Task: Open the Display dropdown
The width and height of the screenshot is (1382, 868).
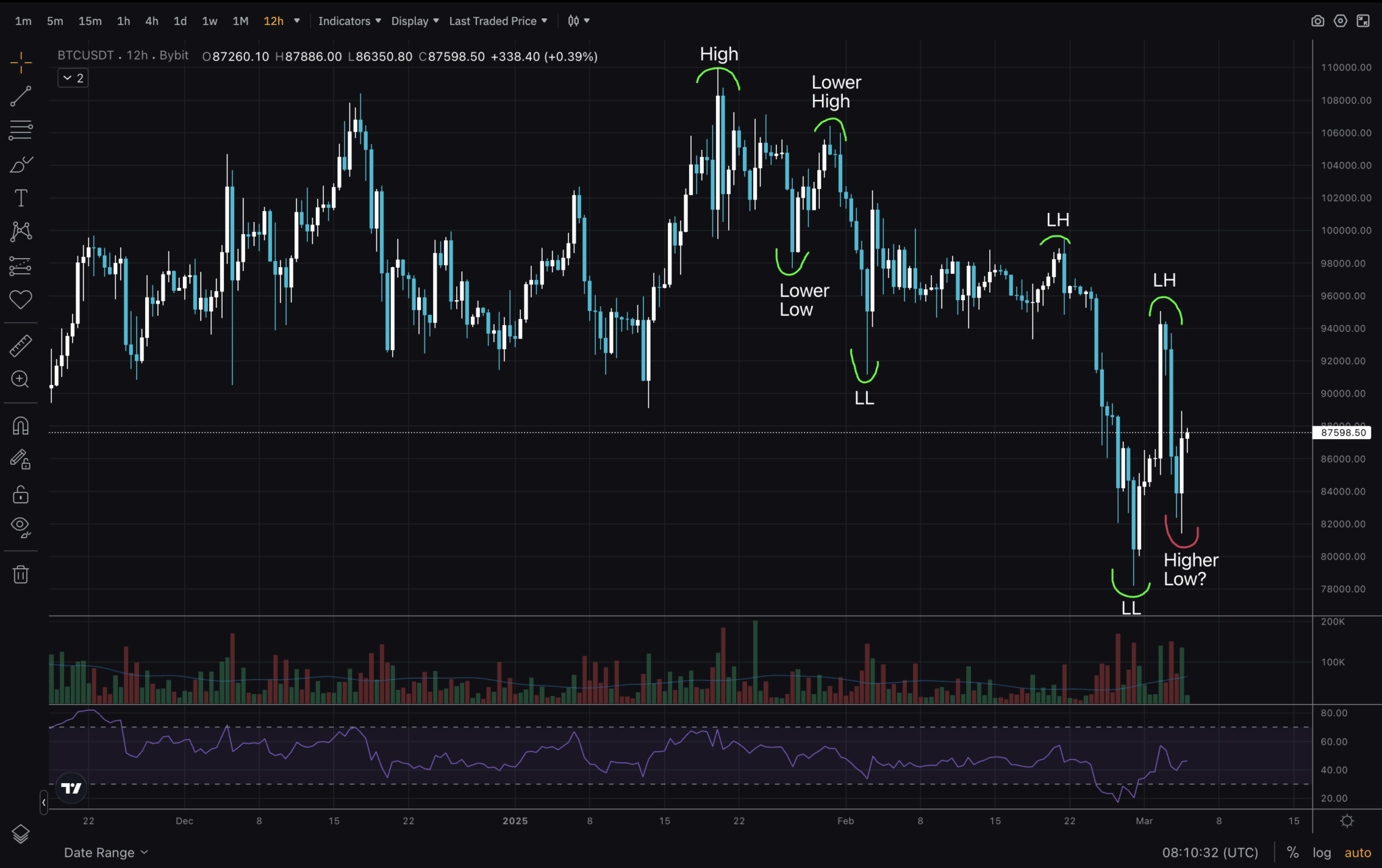Action: (415, 21)
